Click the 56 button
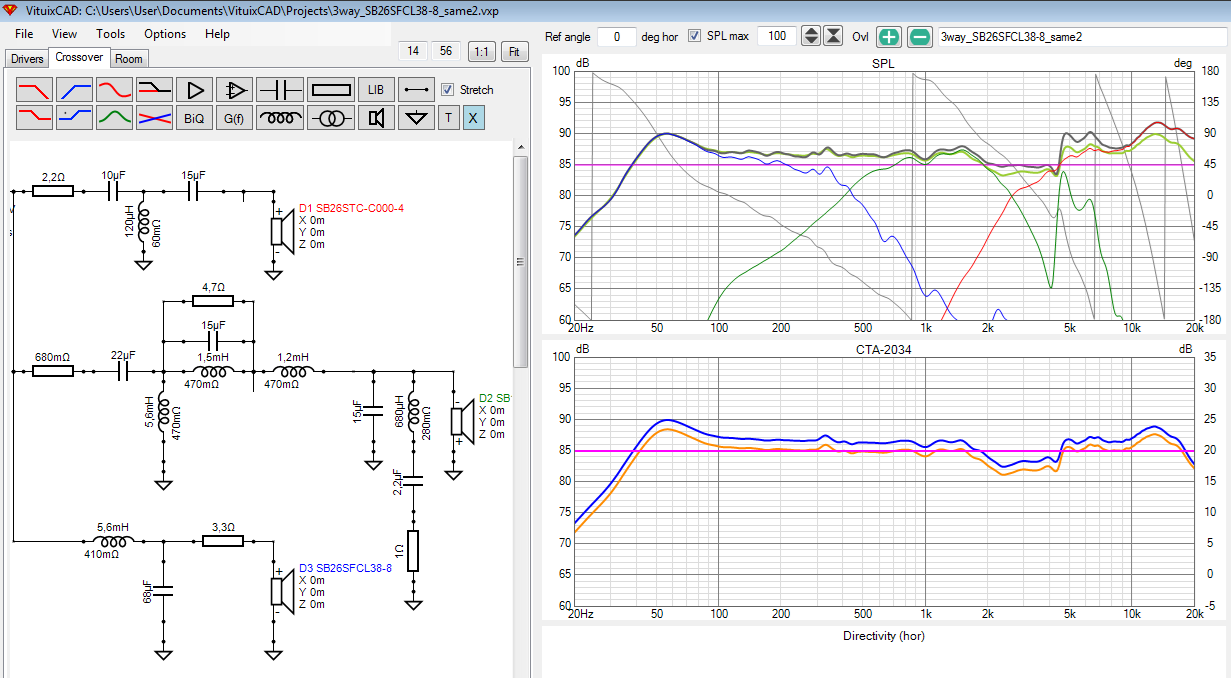This screenshot has width=1231, height=678. (x=446, y=51)
